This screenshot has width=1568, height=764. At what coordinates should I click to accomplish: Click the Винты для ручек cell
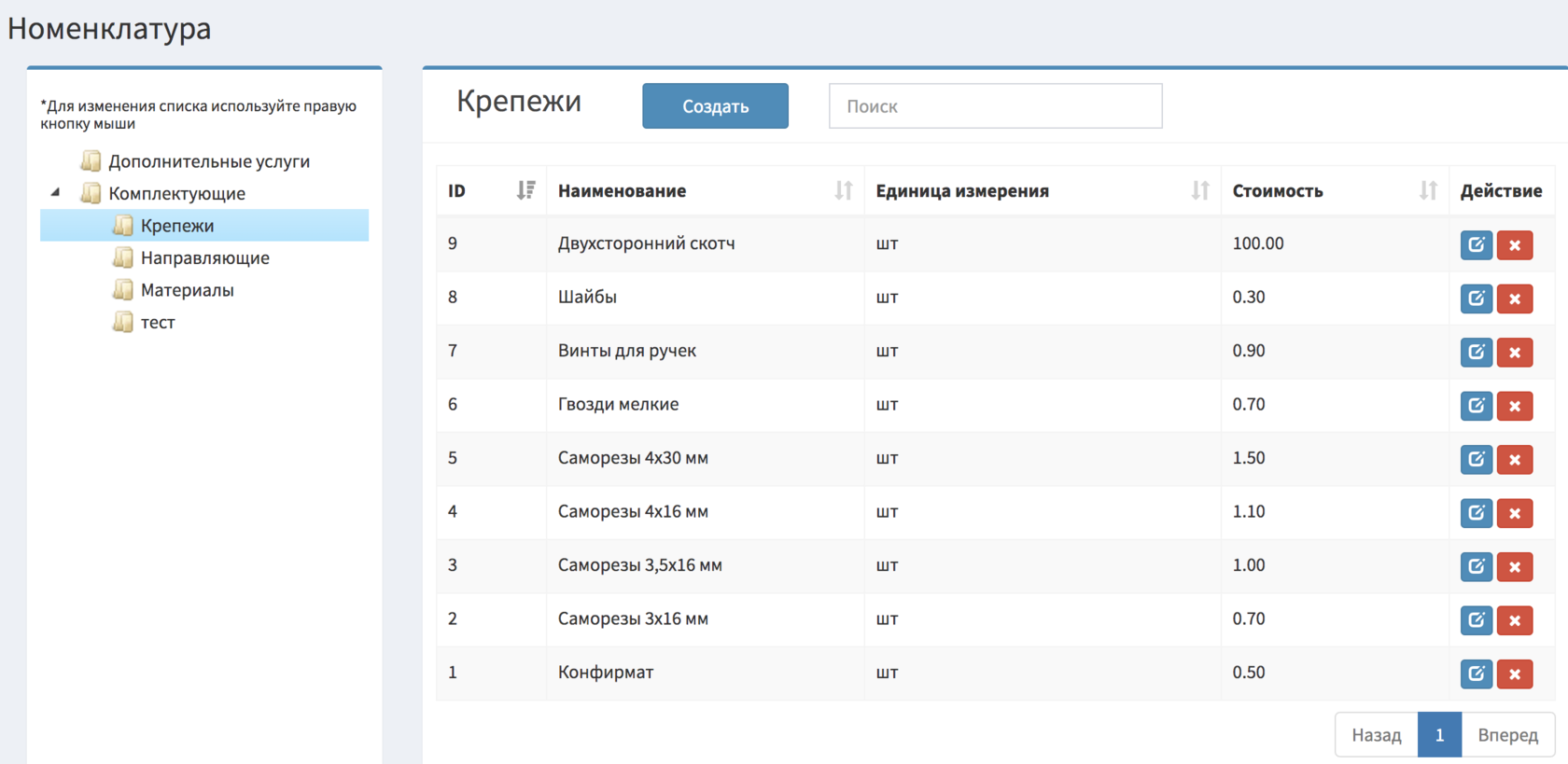pyautogui.click(x=705, y=351)
